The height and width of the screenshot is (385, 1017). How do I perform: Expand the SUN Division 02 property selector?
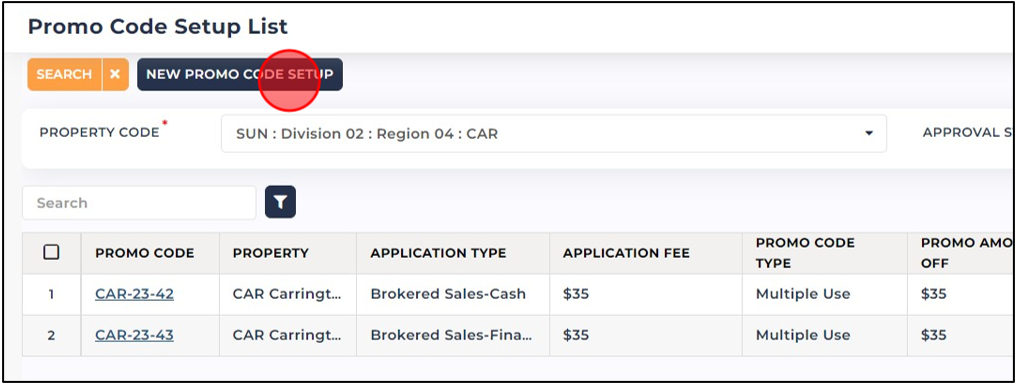tap(553, 134)
